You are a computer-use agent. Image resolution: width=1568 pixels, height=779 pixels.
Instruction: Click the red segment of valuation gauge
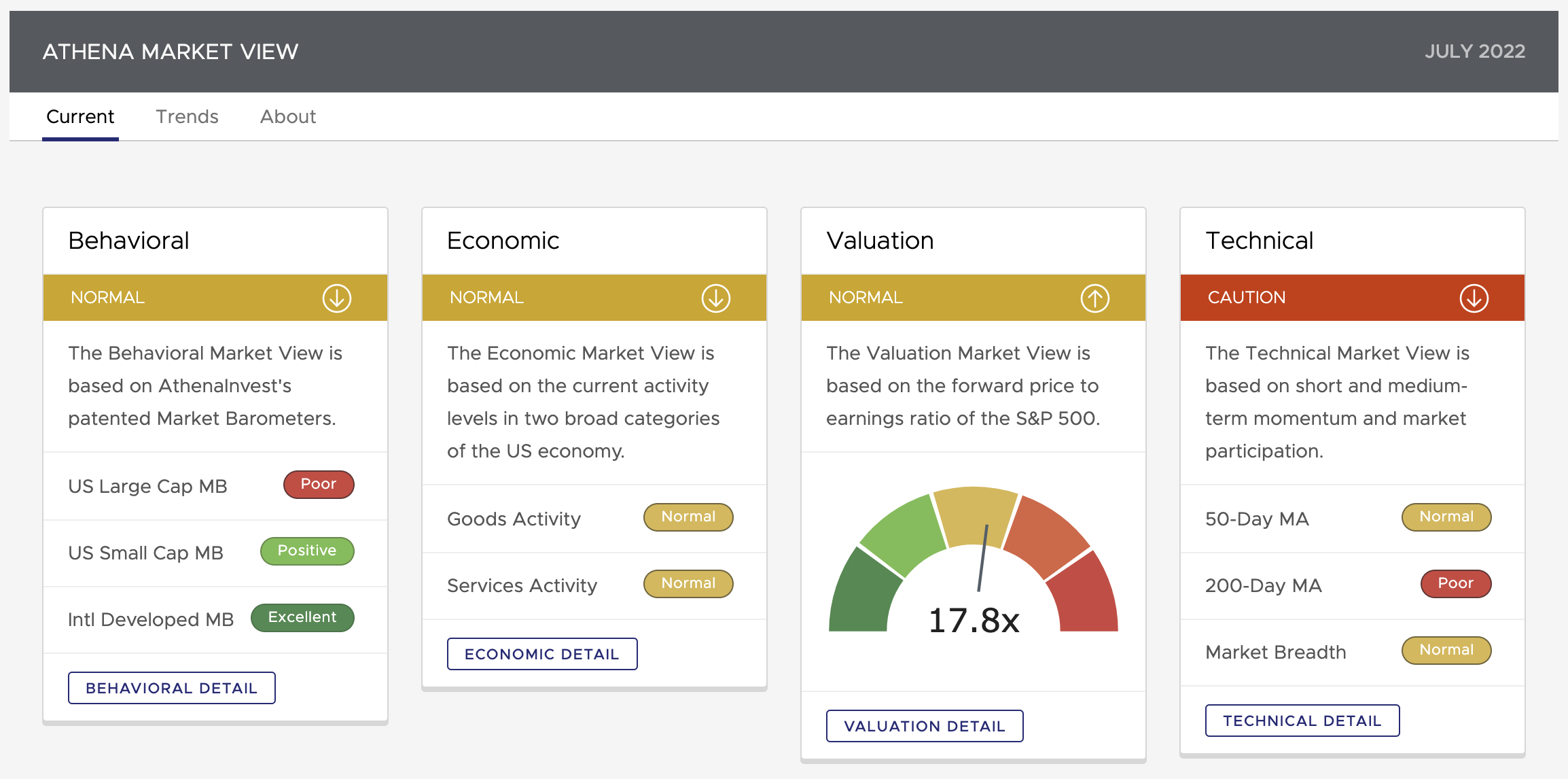coord(1086,598)
